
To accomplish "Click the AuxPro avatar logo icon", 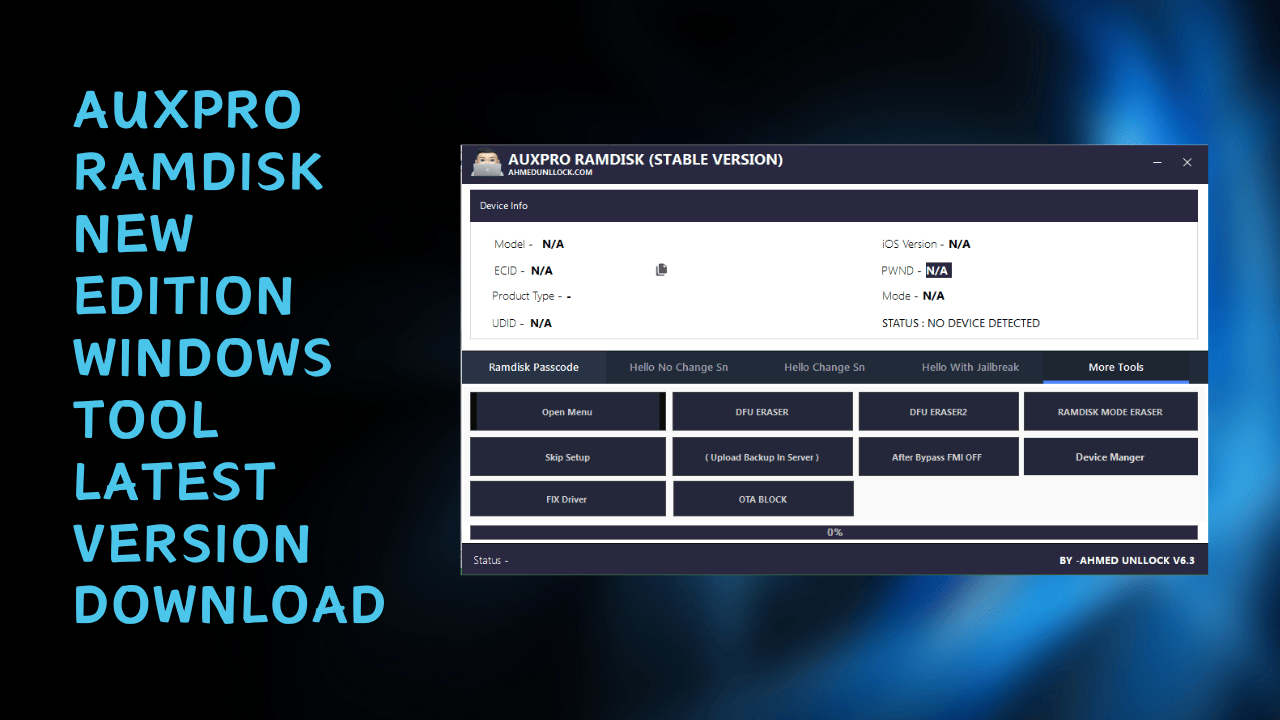I will [487, 164].
